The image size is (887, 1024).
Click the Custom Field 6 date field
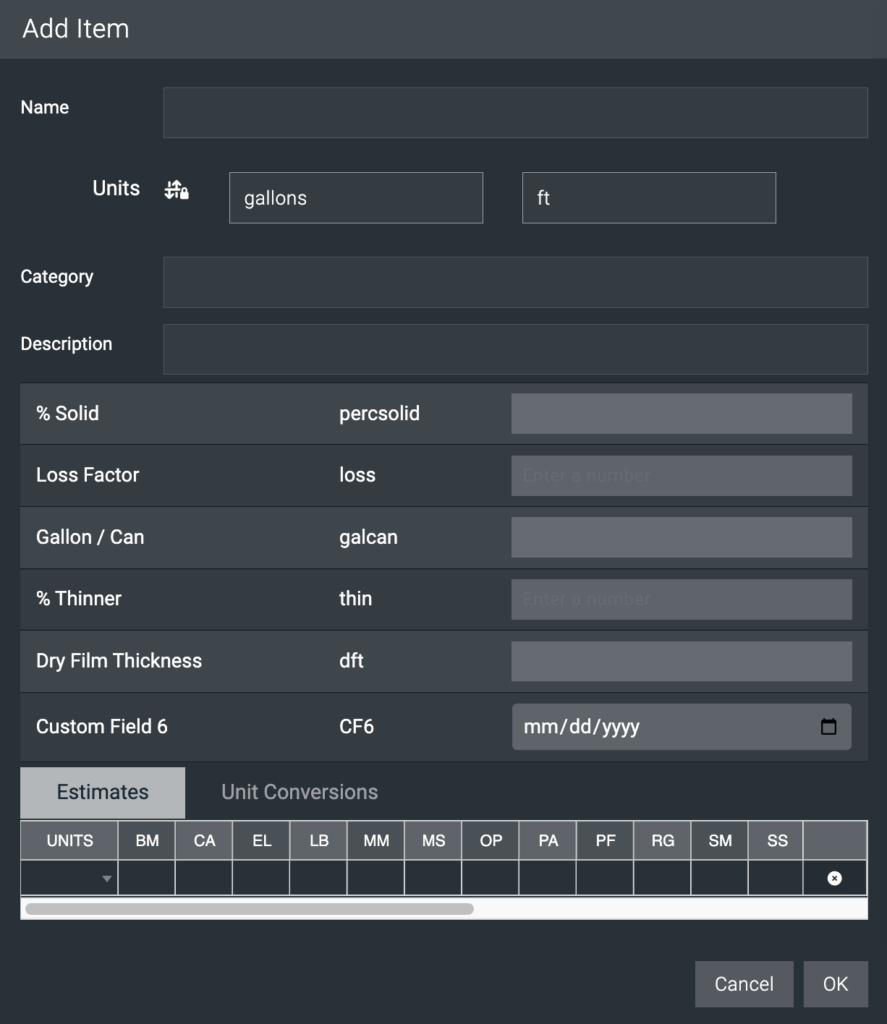coord(681,726)
